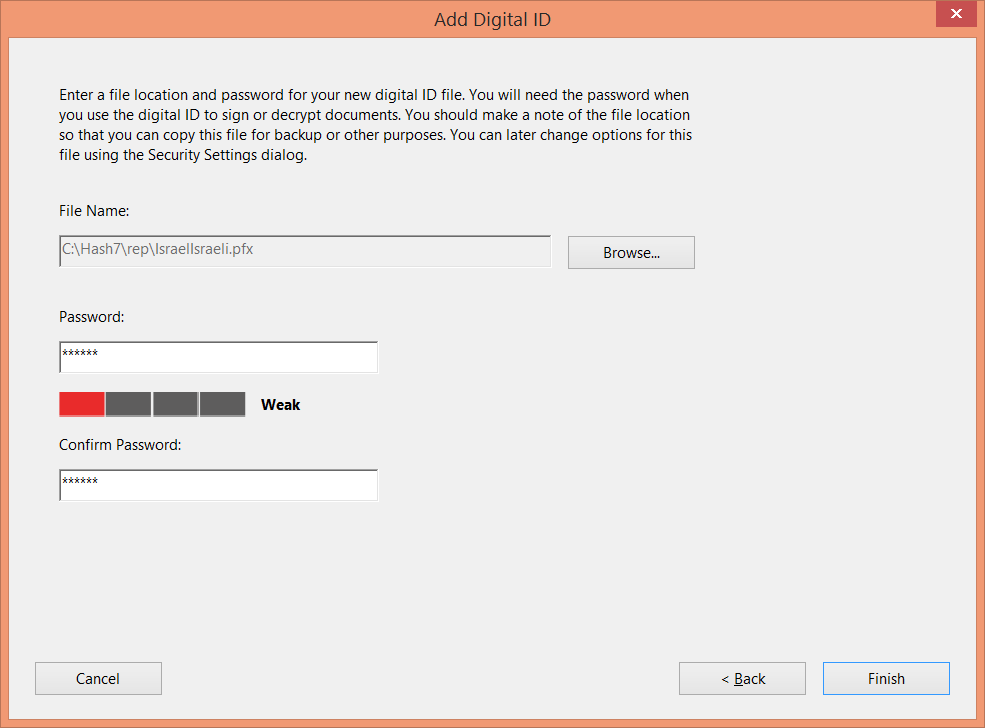The image size is (985, 728).
Task: Click the 'Password:' label
Action: 92,317
